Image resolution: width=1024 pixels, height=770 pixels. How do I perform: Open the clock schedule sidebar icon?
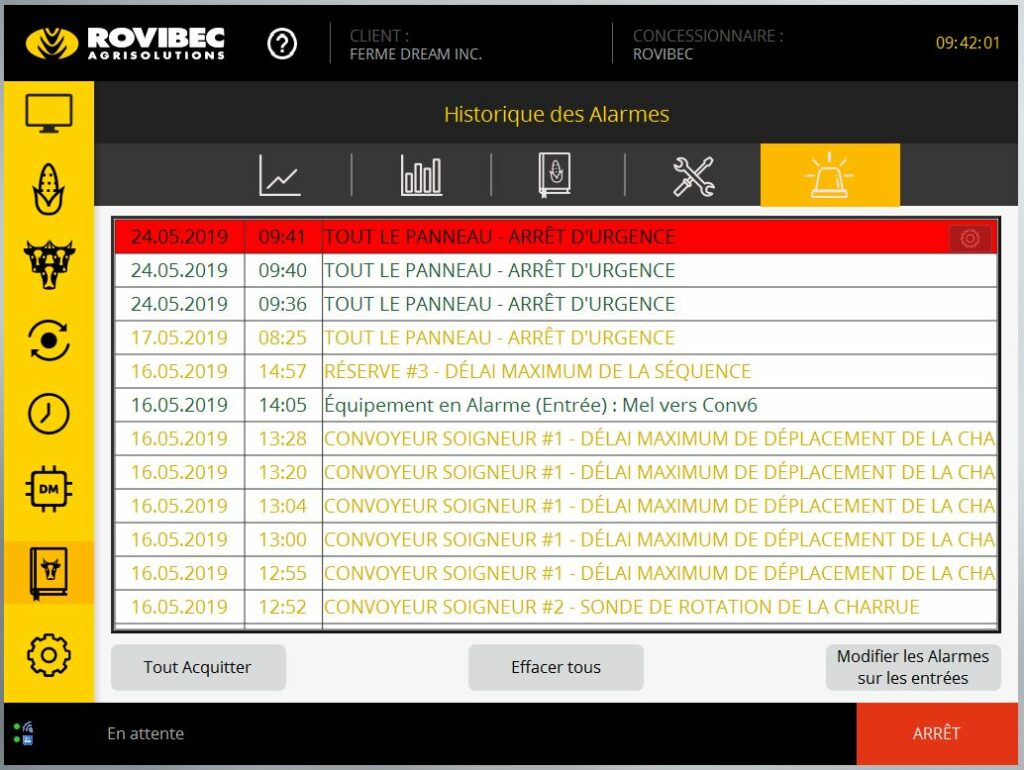tap(49, 414)
